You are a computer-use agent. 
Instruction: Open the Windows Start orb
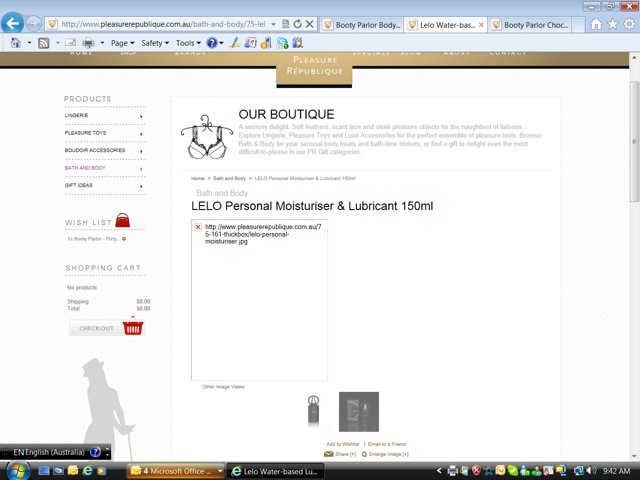click(16, 471)
